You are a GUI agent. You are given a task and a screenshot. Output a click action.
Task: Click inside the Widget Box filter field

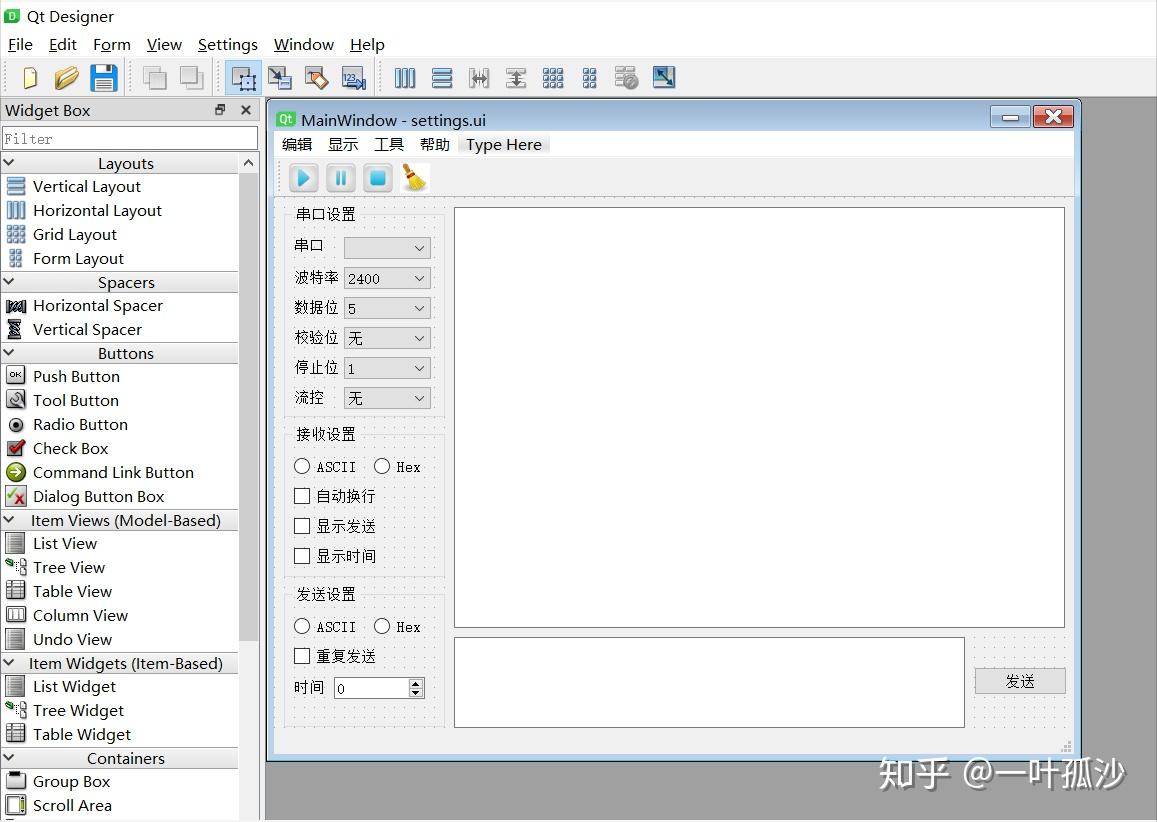pyautogui.click(x=130, y=137)
